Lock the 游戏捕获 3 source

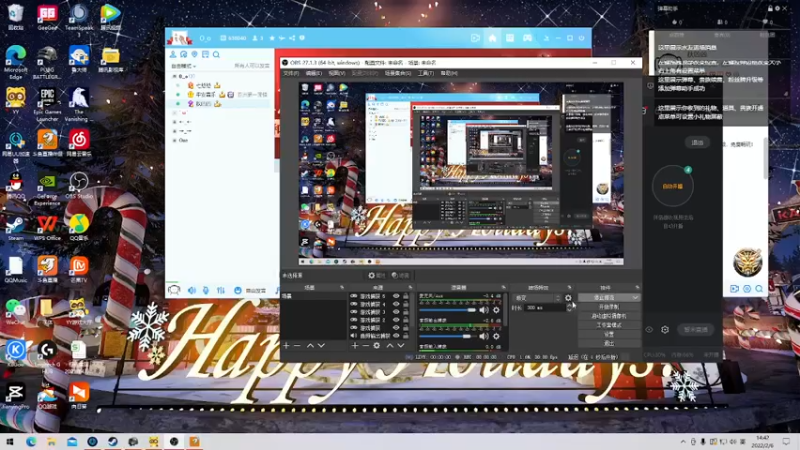pos(406,312)
